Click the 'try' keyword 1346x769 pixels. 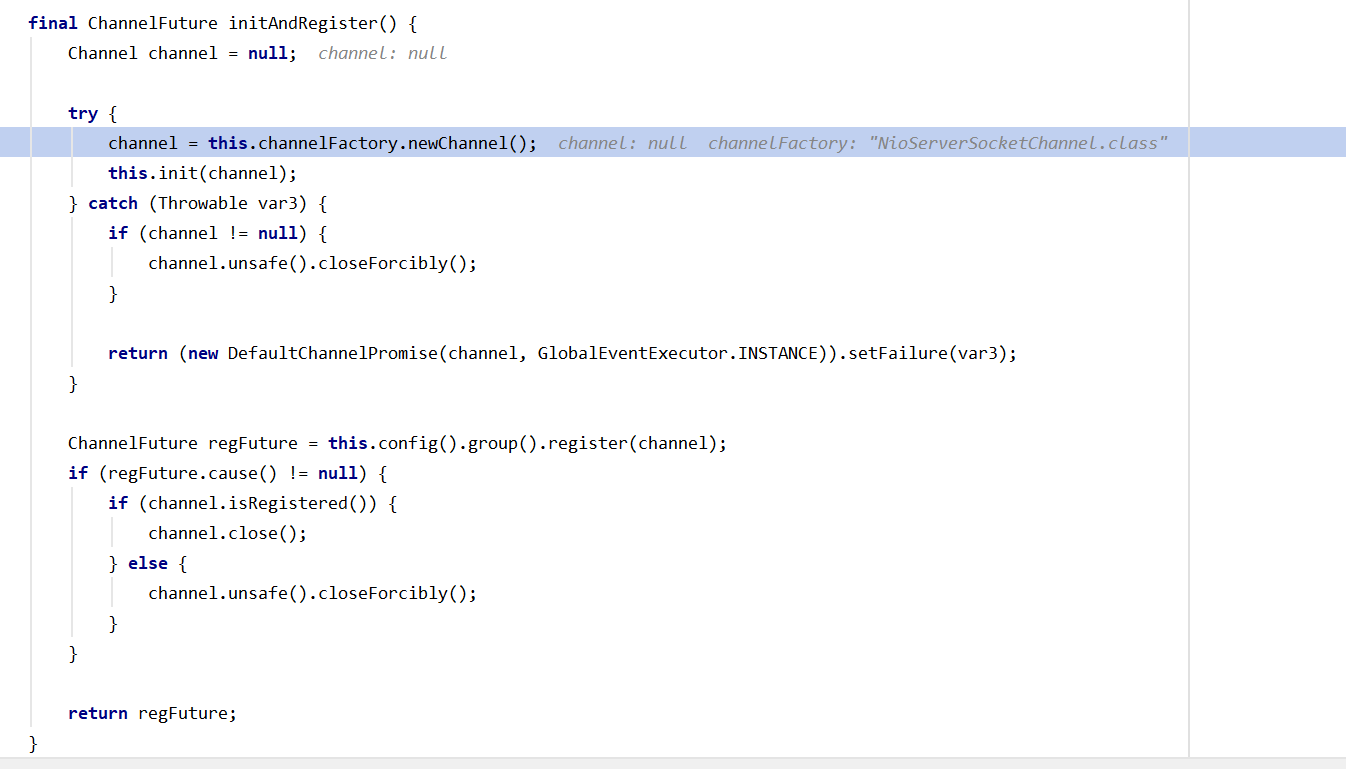(x=83, y=113)
